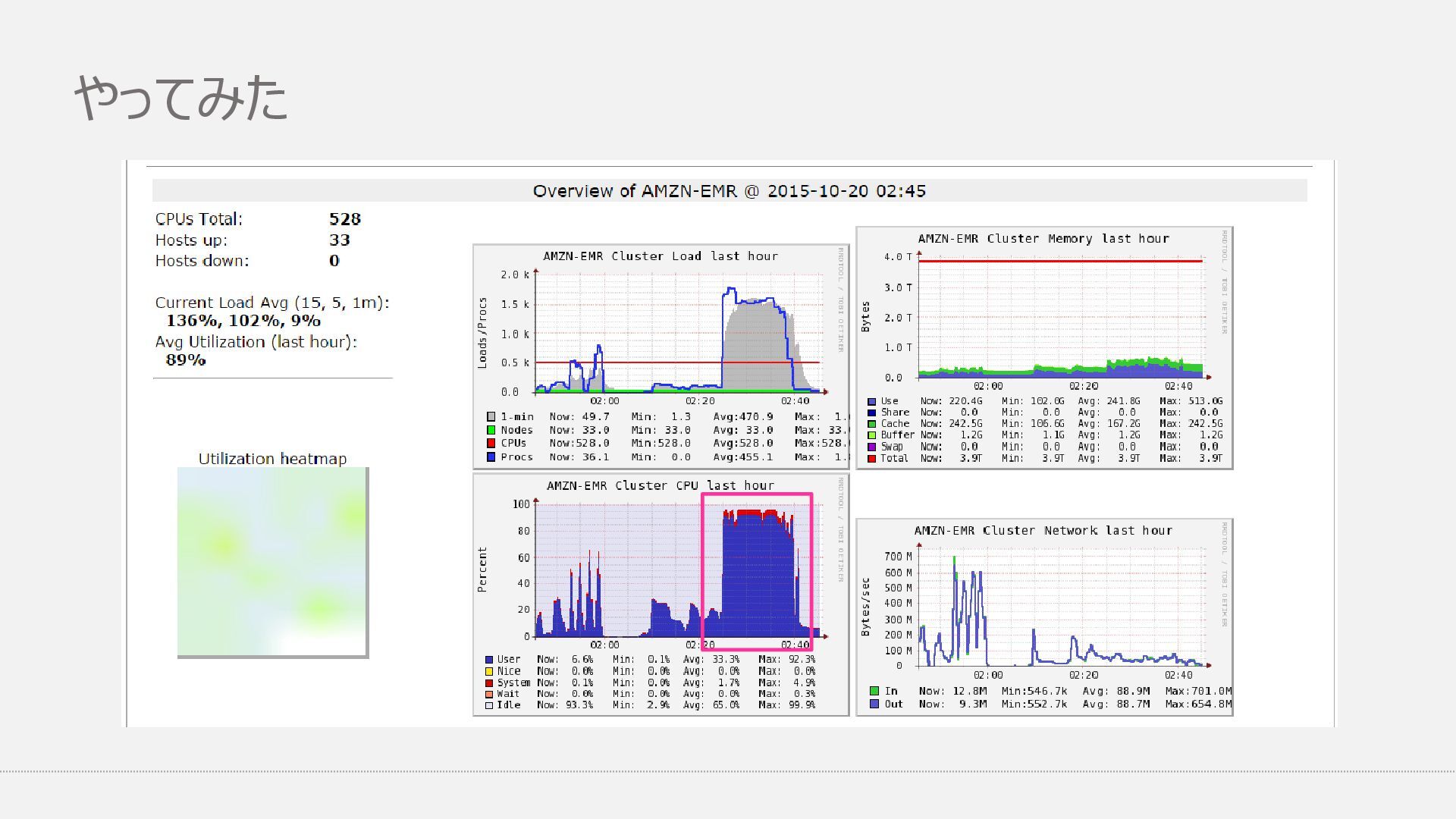Screen dimensions: 1456x819
Task: Click the Cluster Load last hour graph
Action: click(661, 334)
